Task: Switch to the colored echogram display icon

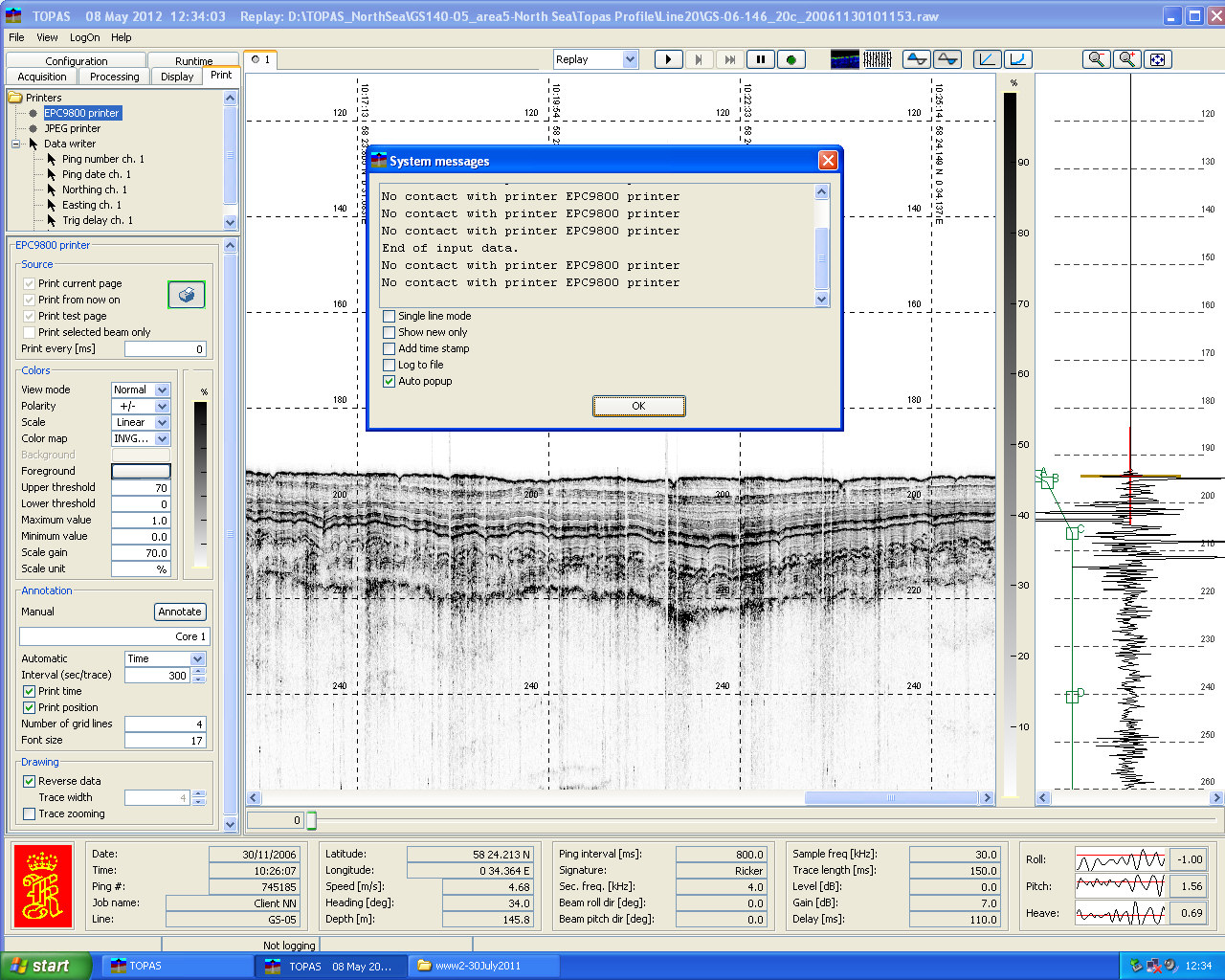Action: [x=844, y=59]
